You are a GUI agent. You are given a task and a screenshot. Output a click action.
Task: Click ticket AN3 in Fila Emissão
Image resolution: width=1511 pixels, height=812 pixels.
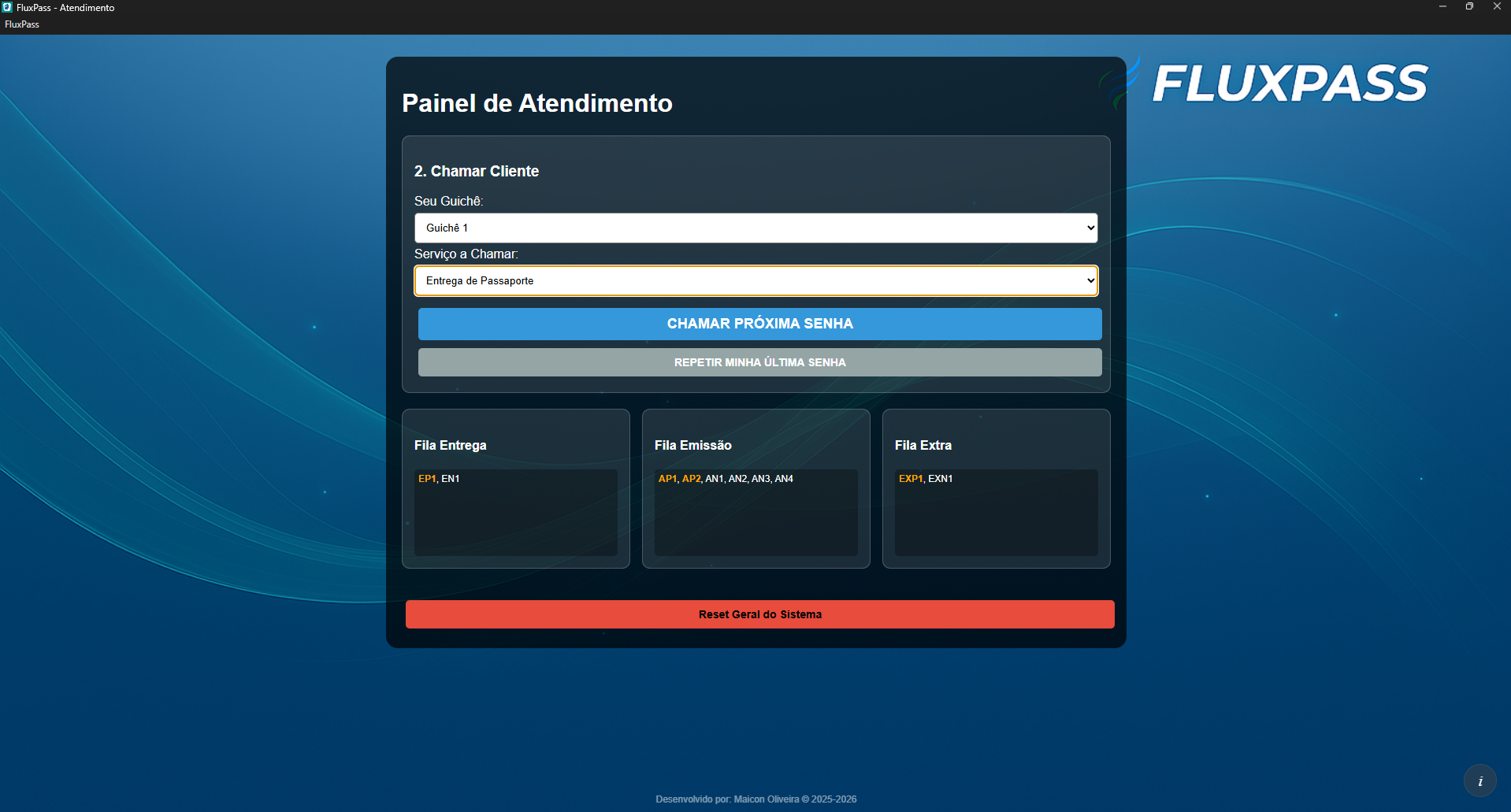[760, 479]
